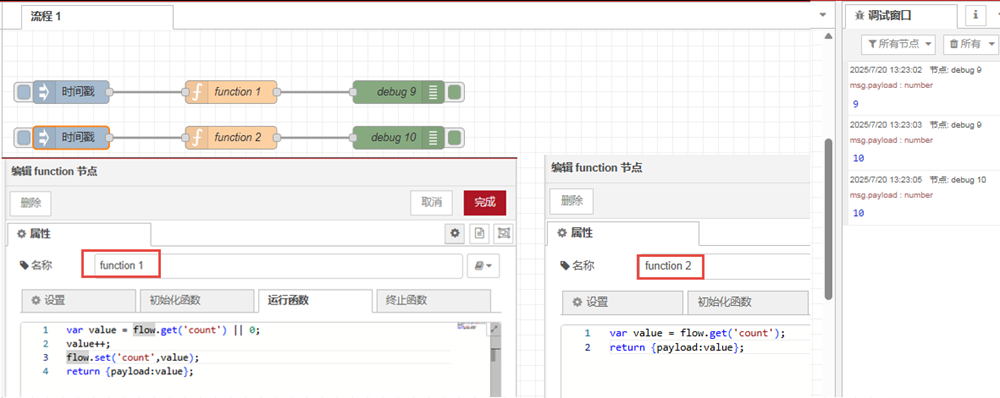
Task: Select the function 1 node
Action: coord(232,92)
